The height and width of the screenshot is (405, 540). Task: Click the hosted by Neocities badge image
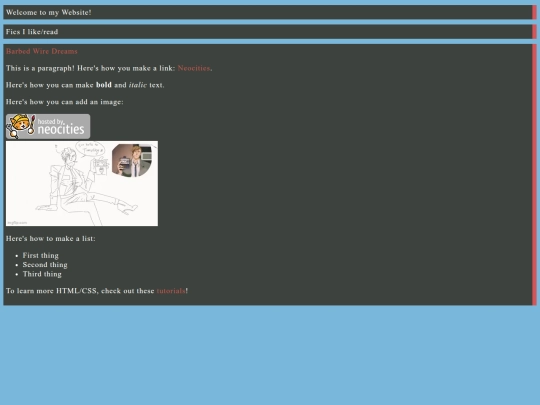[48, 126]
